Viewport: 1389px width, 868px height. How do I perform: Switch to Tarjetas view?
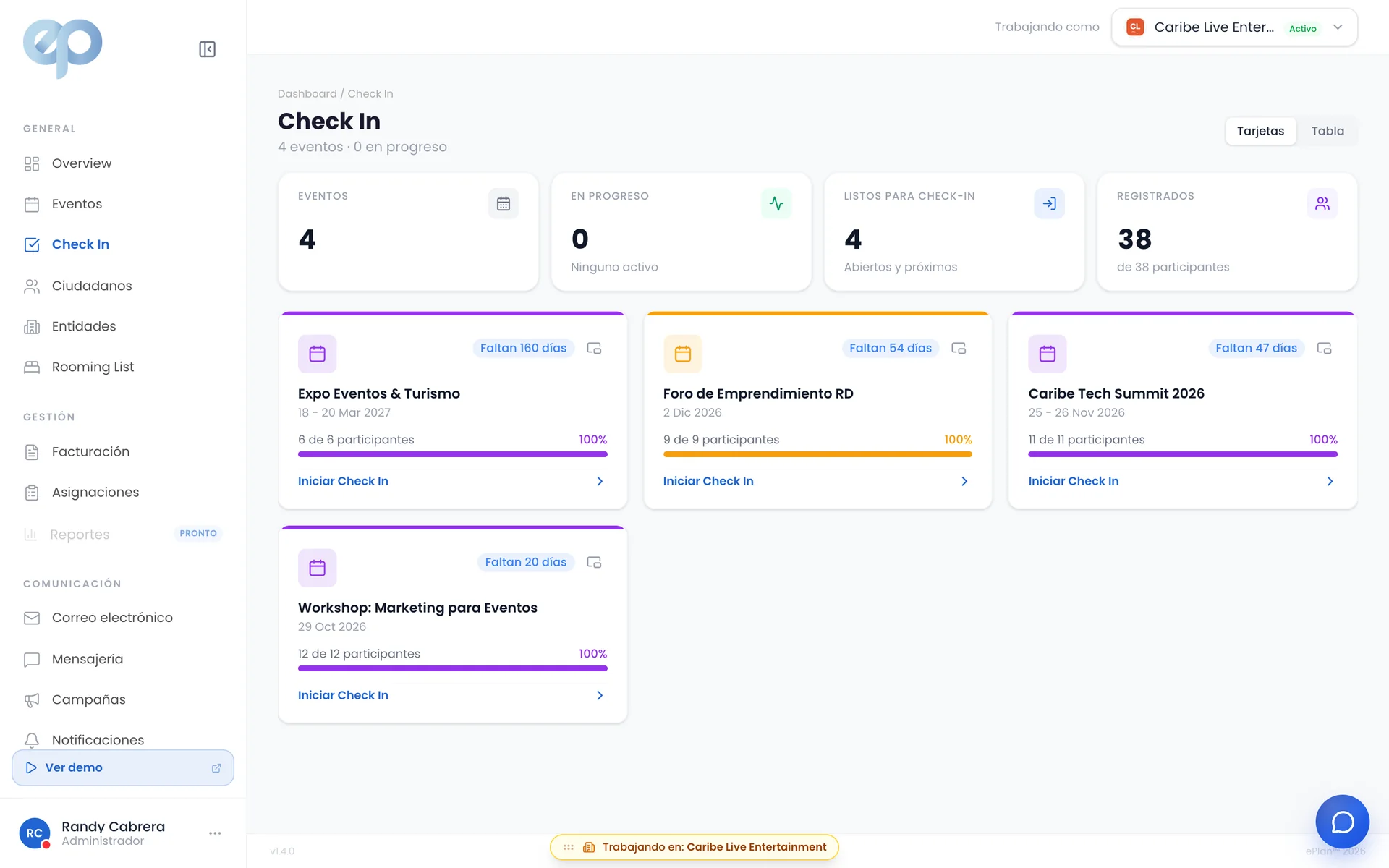tap(1260, 131)
